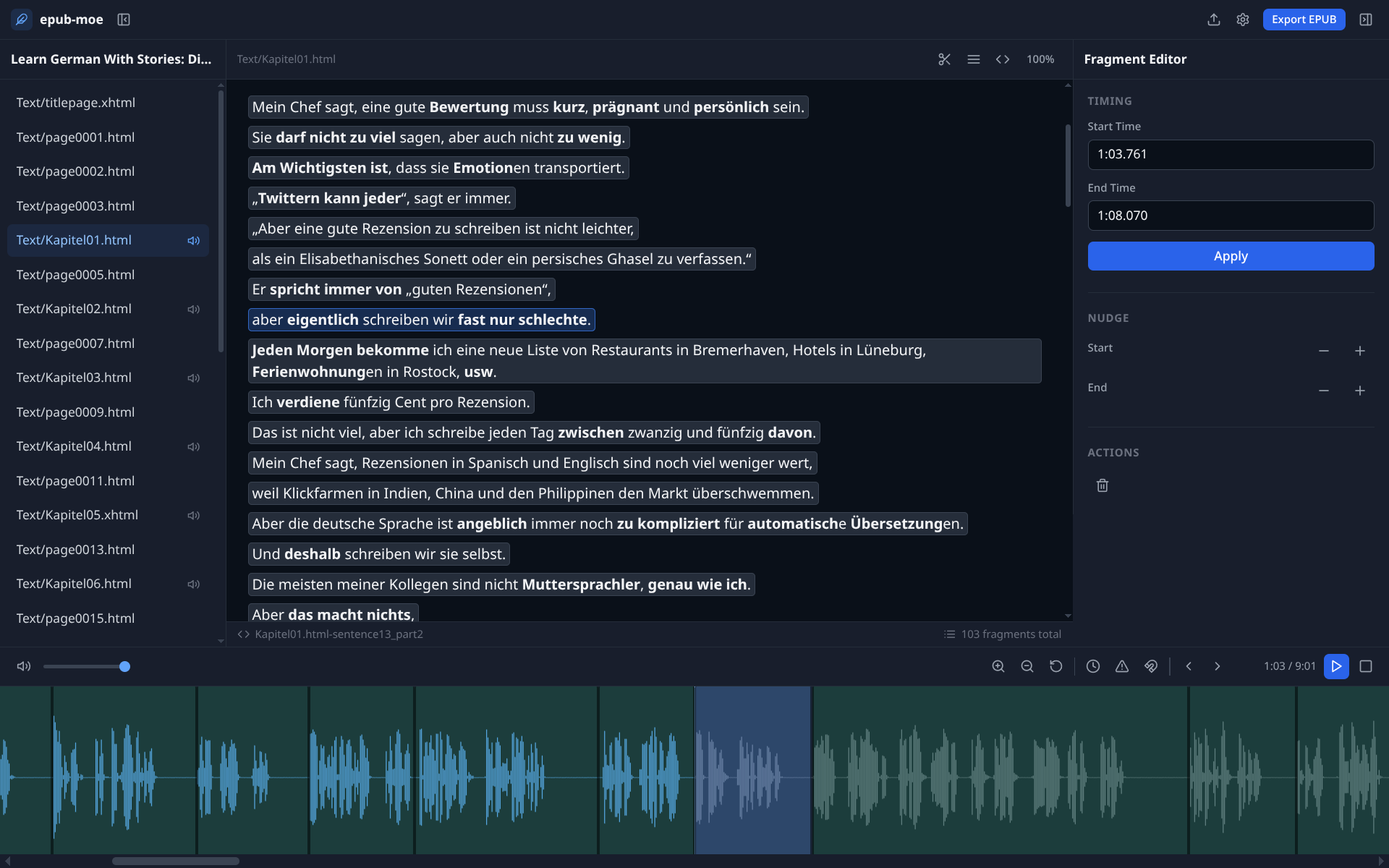Select Text/Kapitel01.html file
1389x868 pixels.
click(109, 240)
